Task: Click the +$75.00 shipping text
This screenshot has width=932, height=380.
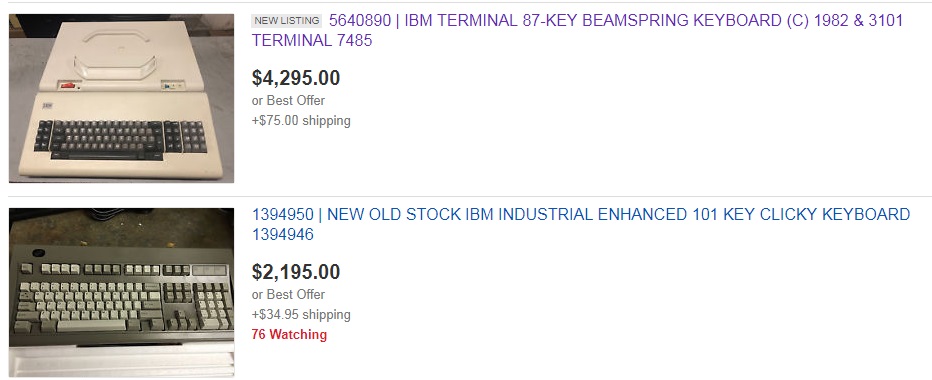Action: click(x=301, y=121)
